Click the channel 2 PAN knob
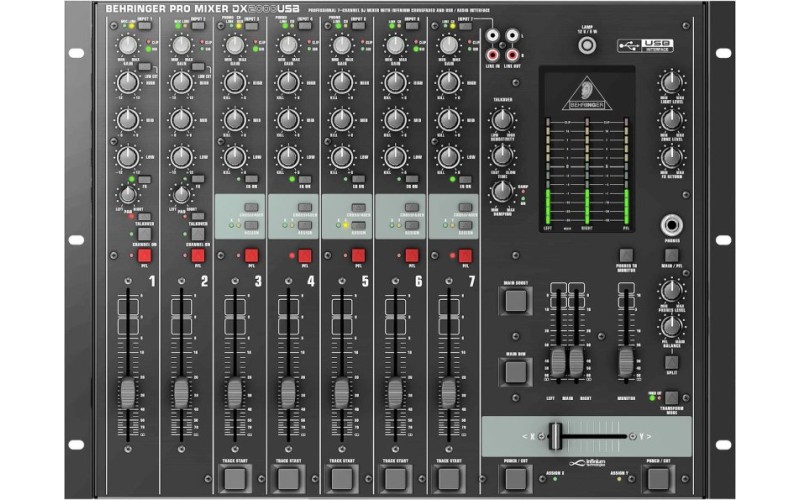 (181, 194)
